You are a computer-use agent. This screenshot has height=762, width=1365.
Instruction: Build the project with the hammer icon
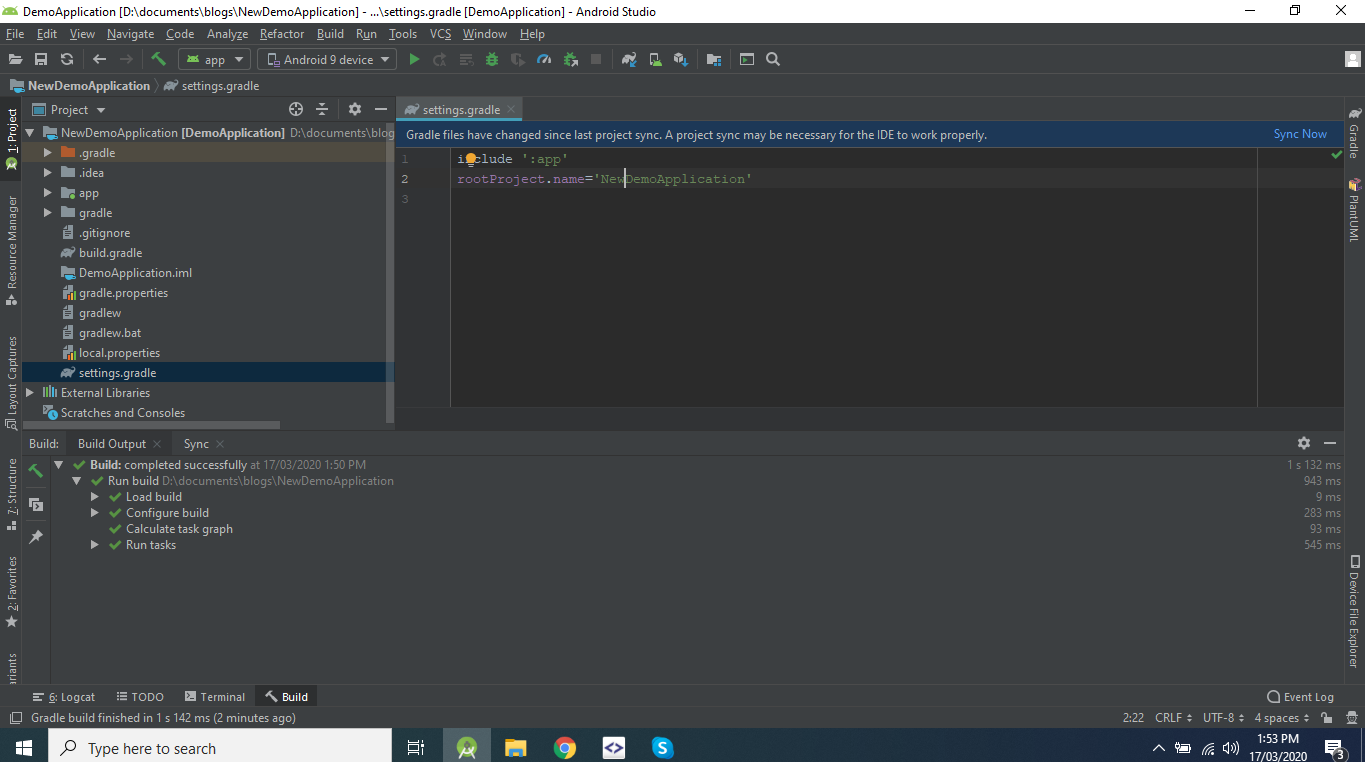(158, 59)
